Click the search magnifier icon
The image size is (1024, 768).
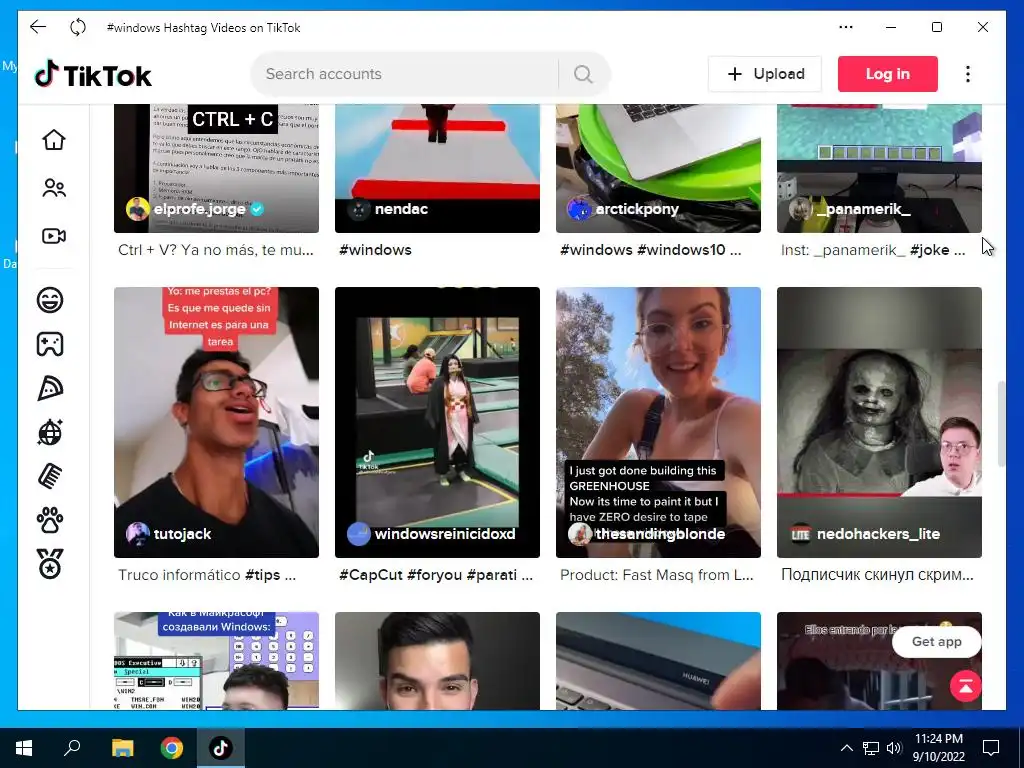[x=583, y=74]
